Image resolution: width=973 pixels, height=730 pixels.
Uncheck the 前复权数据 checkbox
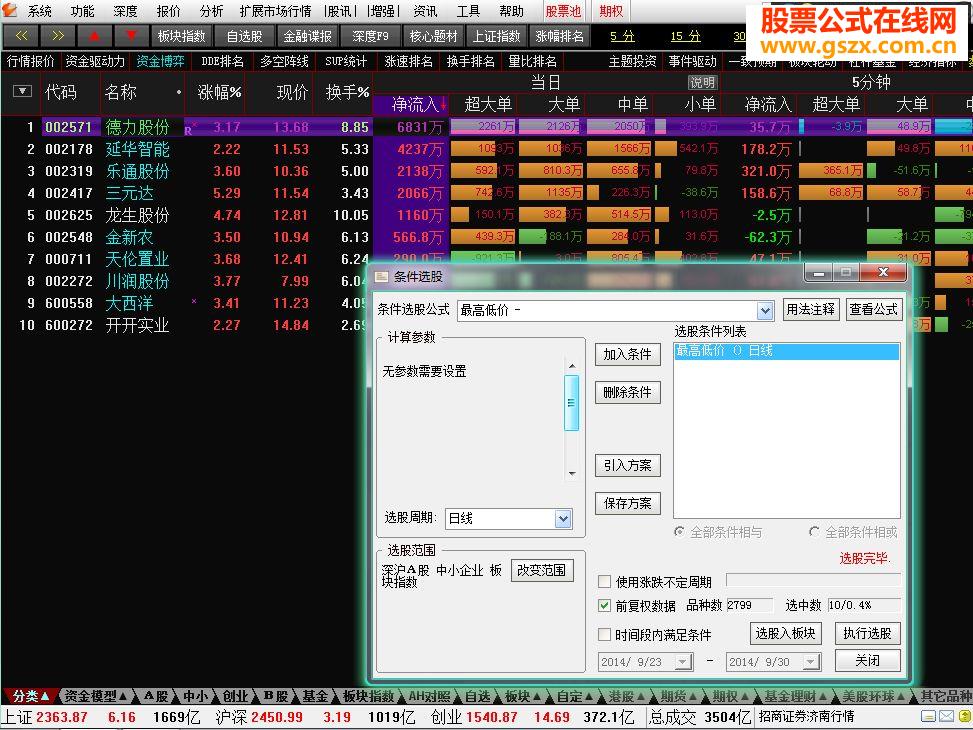click(604, 605)
